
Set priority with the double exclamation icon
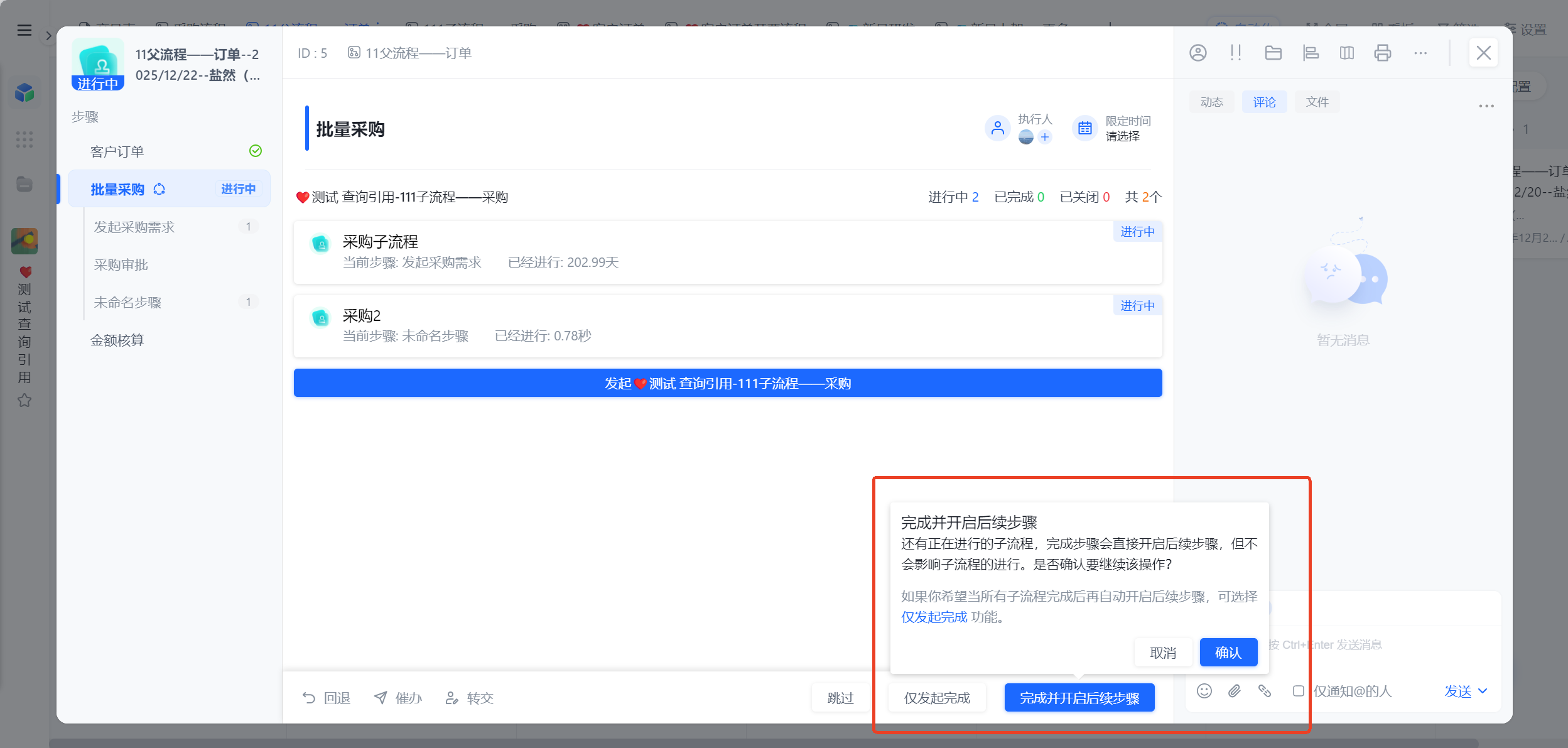coord(1235,53)
